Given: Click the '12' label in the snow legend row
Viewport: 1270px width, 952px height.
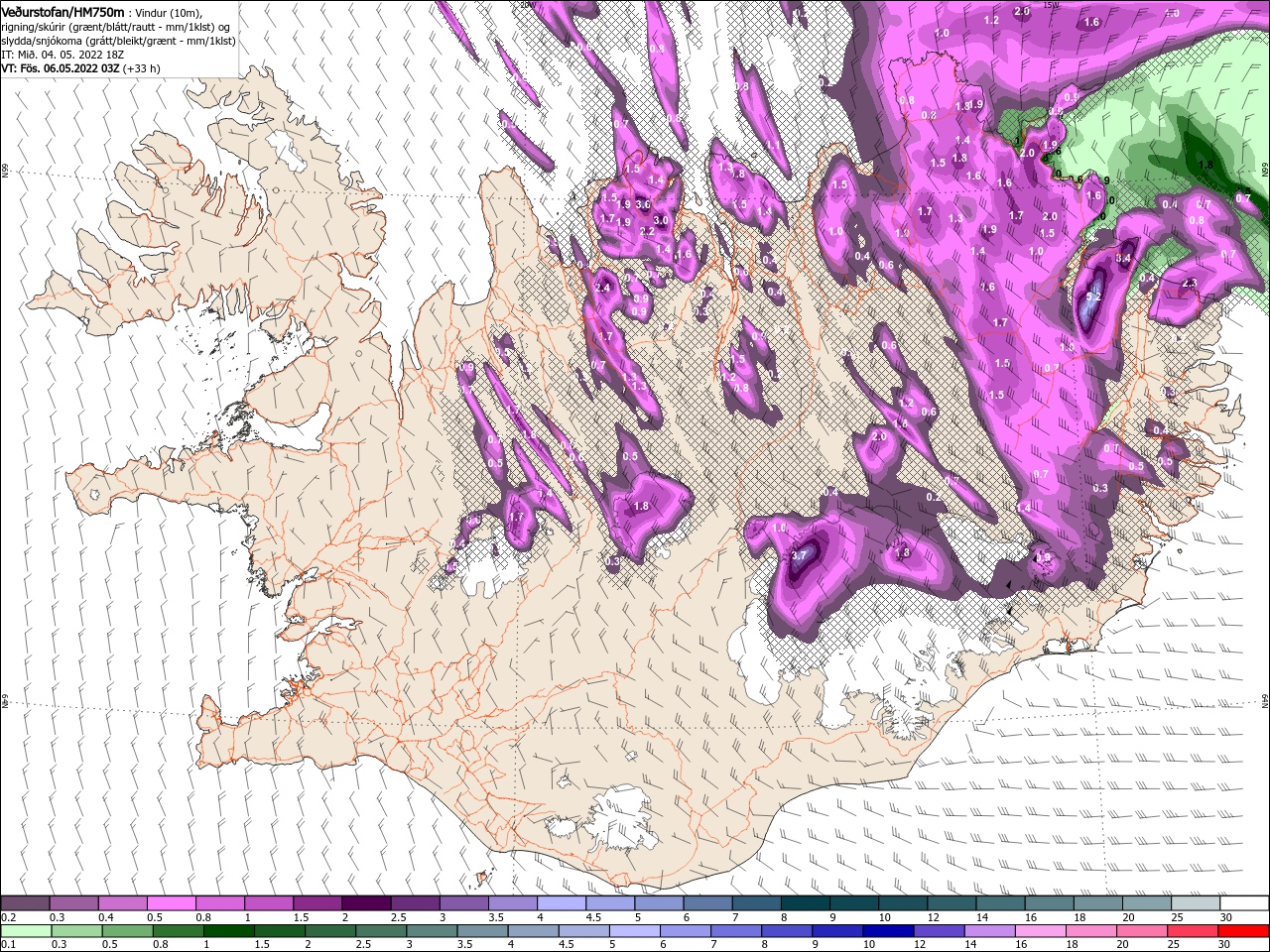Looking at the screenshot, I should pos(934,917).
